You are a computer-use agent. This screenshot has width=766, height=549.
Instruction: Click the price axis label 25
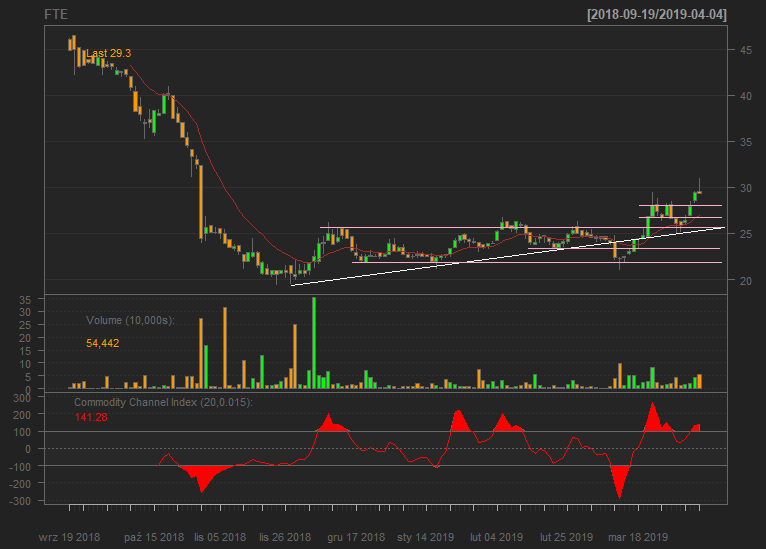click(745, 234)
